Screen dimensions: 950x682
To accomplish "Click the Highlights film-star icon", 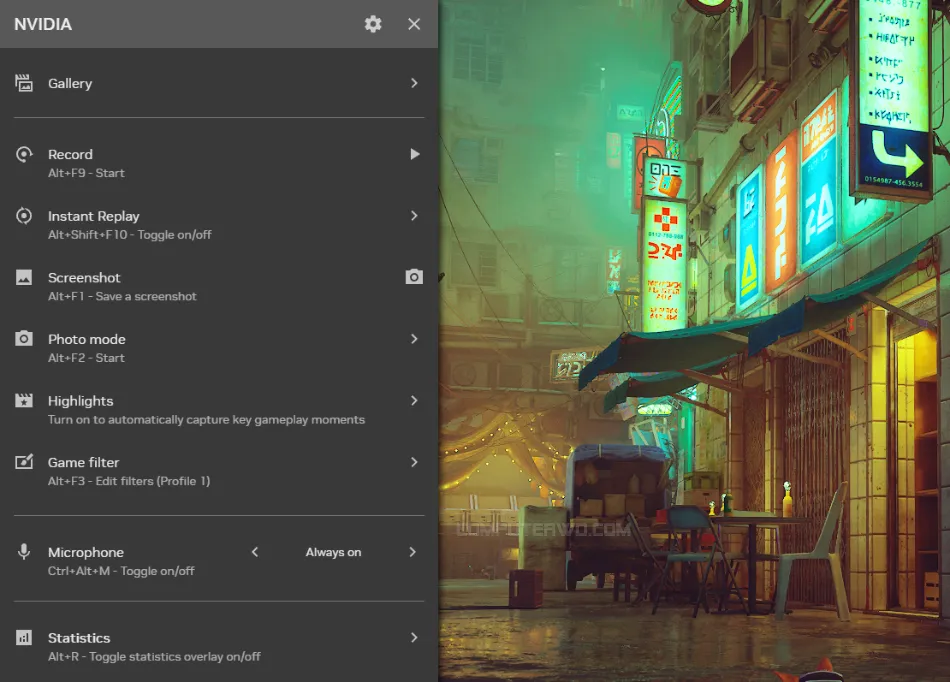I will click(x=24, y=400).
